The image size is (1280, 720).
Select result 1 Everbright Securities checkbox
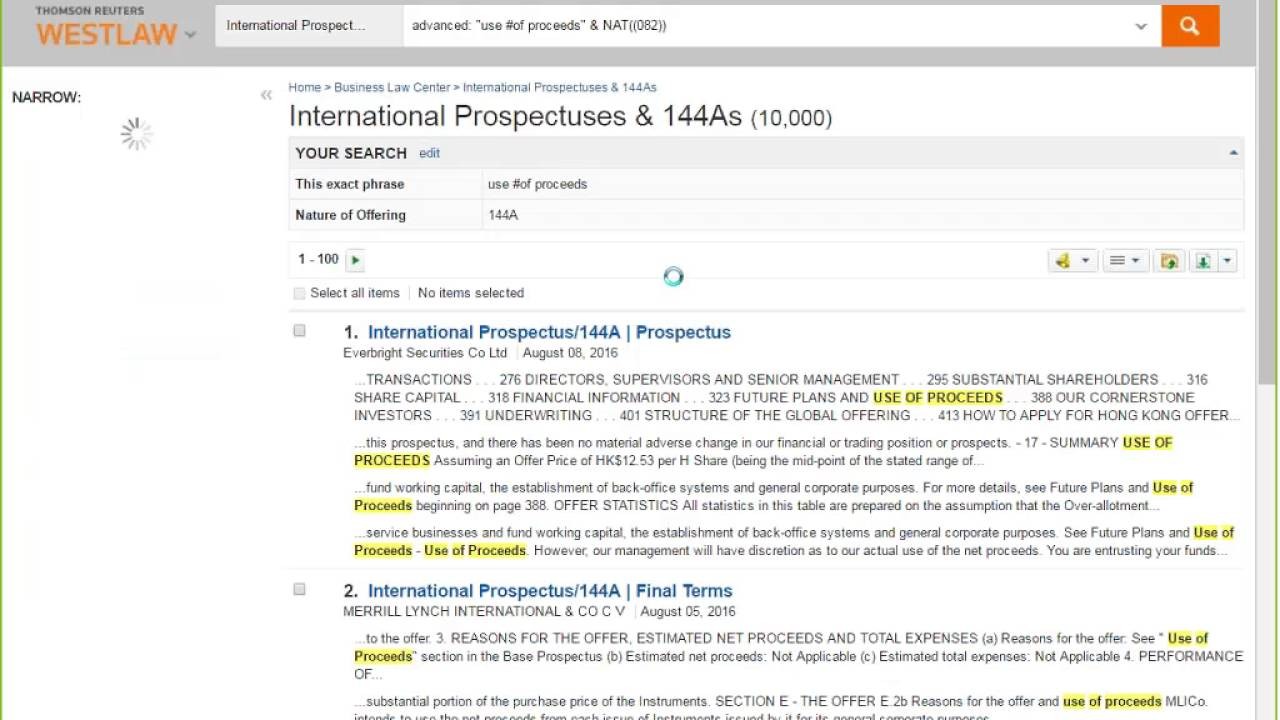[299, 331]
